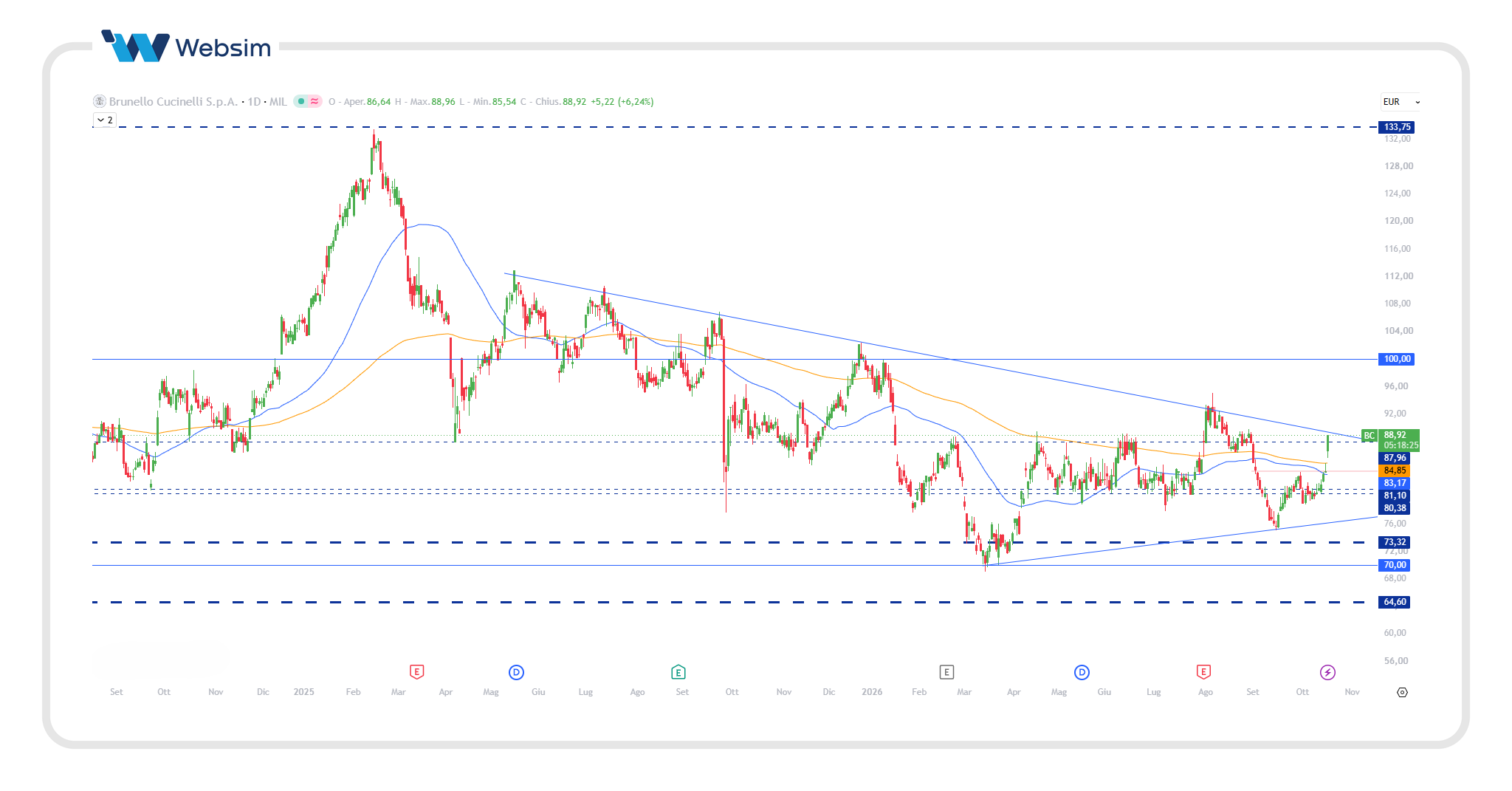The height and width of the screenshot is (791, 1512).
Task: Open the dividend marker at Mag 2026
Action: (x=1082, y=672)
